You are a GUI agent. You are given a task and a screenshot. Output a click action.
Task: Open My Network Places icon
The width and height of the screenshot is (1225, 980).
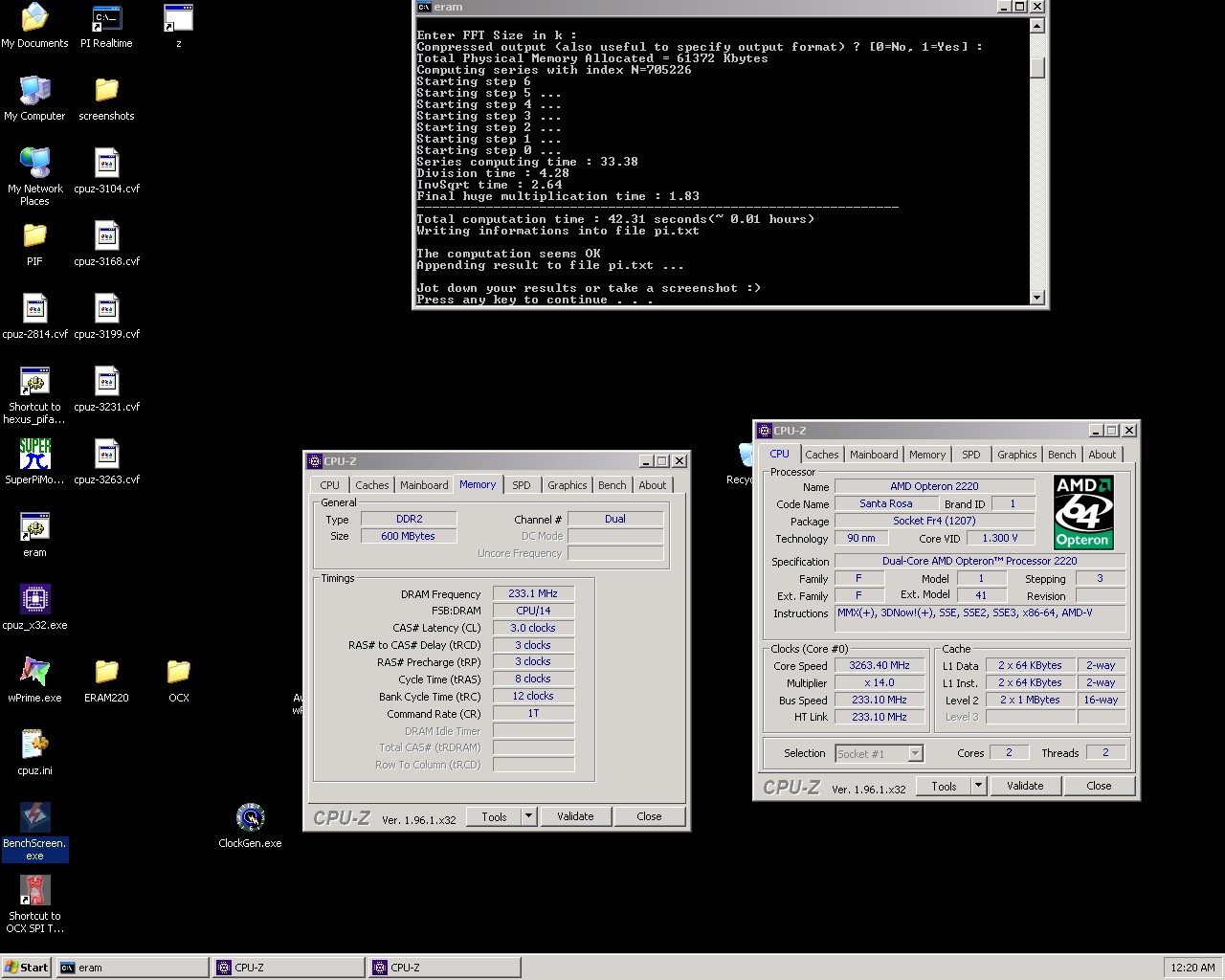point(34,177)
